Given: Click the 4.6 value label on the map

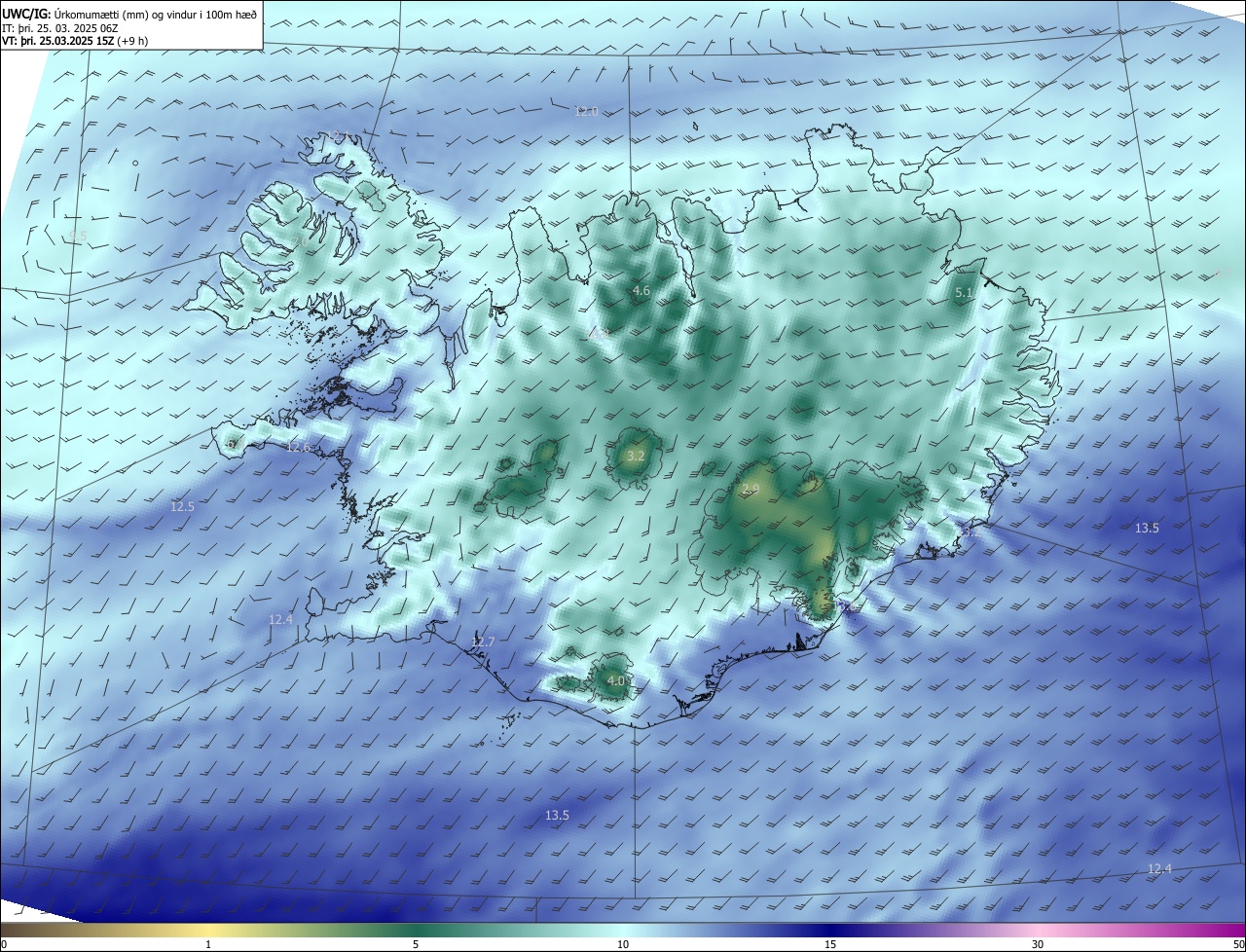Looking at the screenshot, I should (641, 290).
